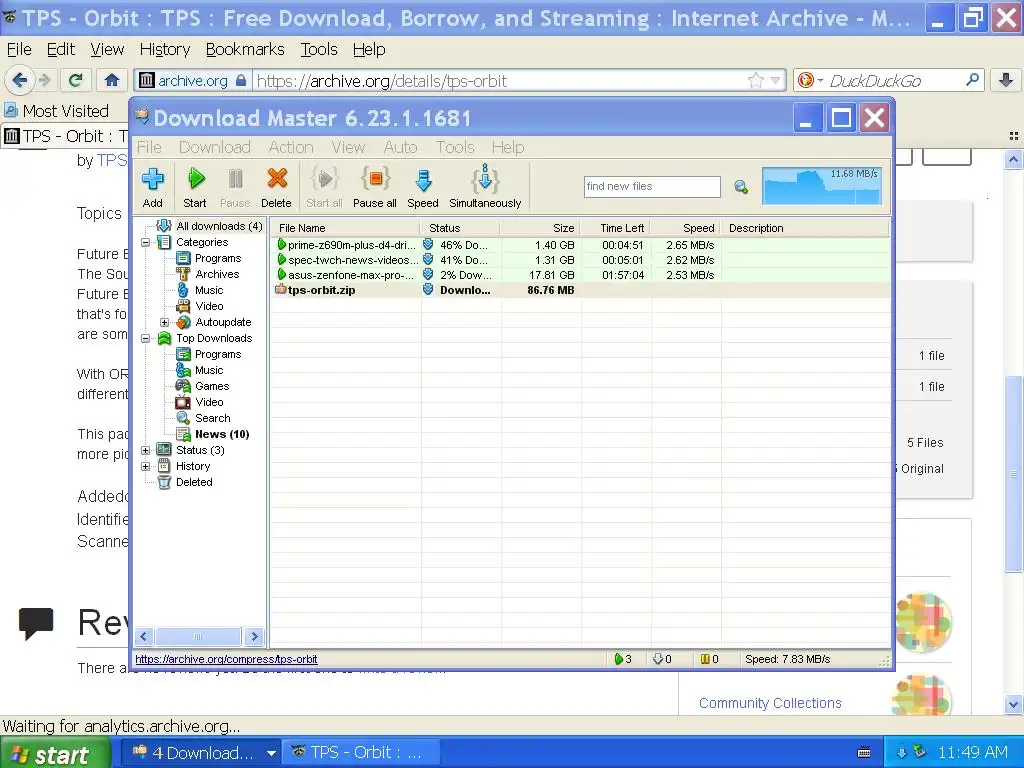Click the Add download toolbar icon
Viewport: 1024px width, 768px height.
pos(153,187)
